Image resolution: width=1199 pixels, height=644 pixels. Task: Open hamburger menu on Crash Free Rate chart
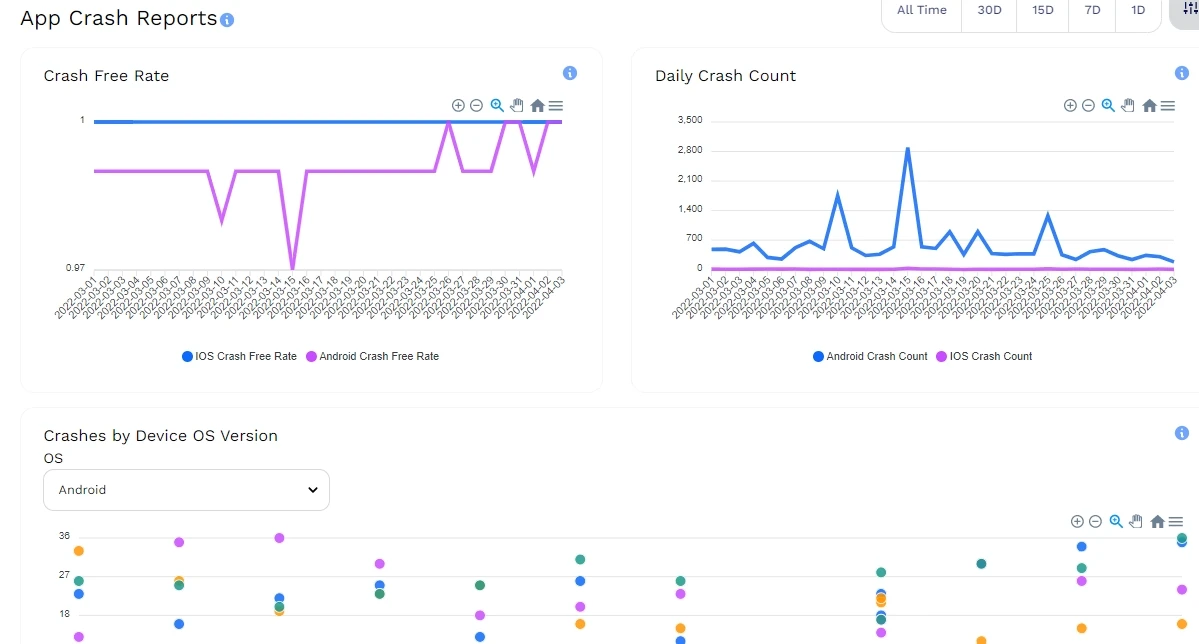point(556,106)
